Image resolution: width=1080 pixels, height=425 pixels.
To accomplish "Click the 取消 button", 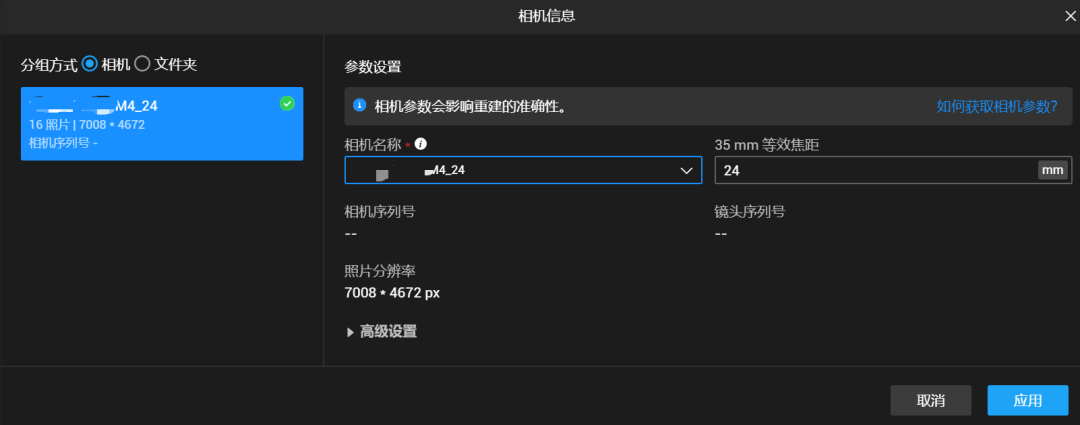I will [931, 400].
